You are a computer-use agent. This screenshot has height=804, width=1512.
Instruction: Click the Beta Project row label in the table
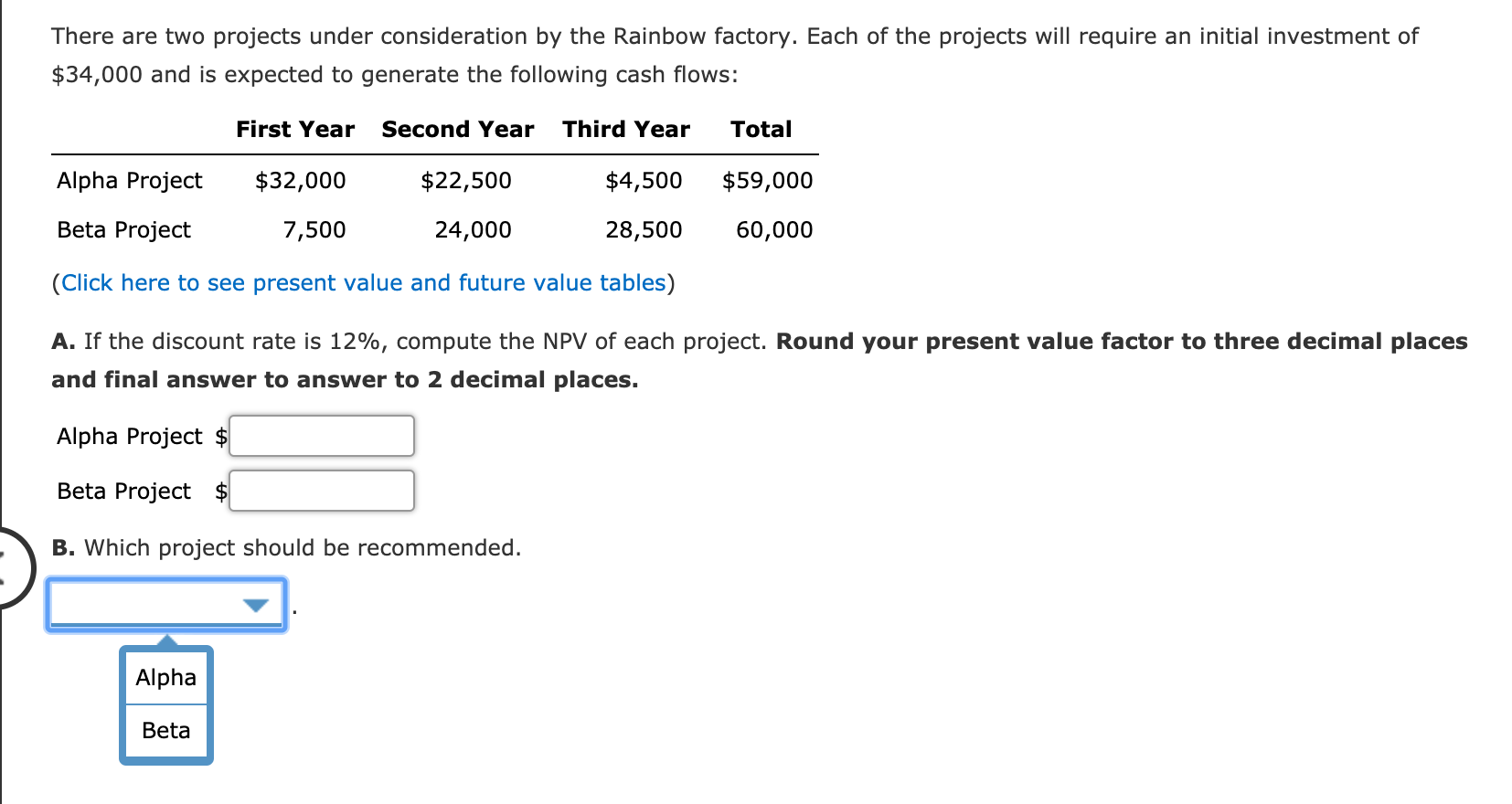pos(122,229)
